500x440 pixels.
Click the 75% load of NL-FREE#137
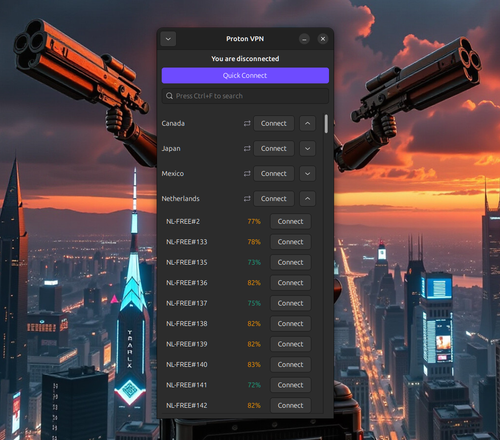pos(254,303)
